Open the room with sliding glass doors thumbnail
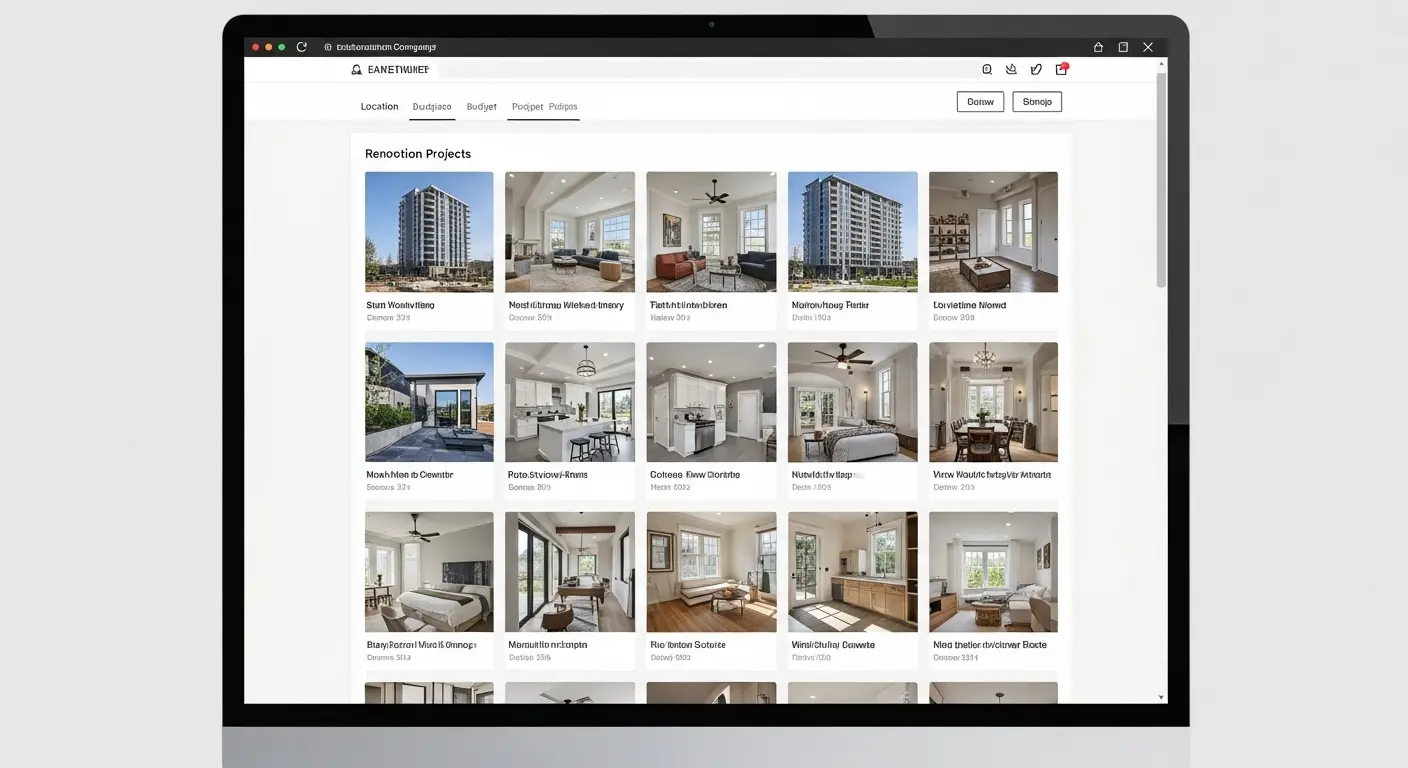The width and height of the screenshot is (1408, 768). [570, 572]
